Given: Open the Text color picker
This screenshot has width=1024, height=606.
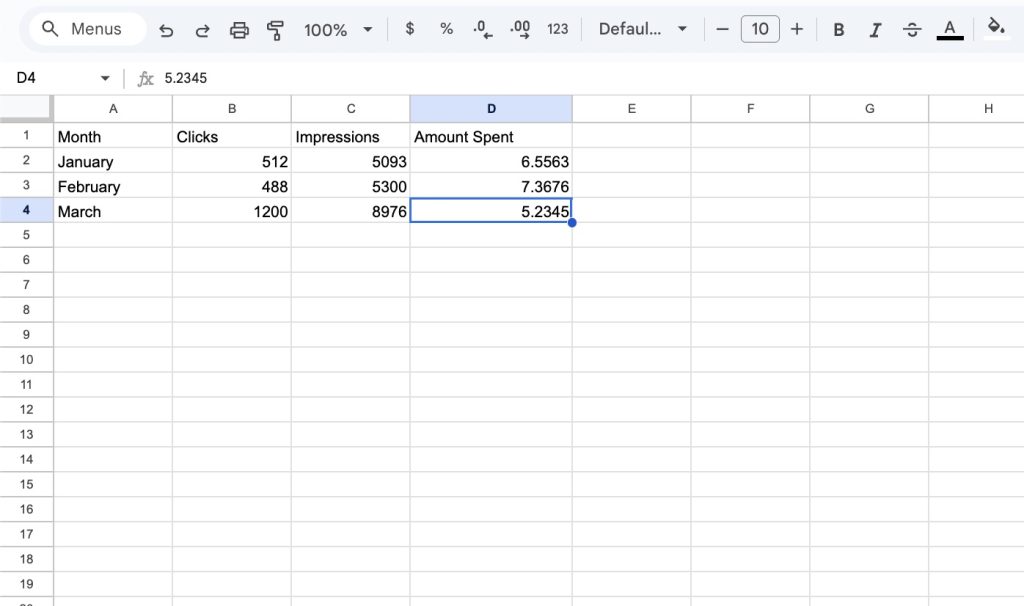Looking at the screenshot, I should (950, 29).
